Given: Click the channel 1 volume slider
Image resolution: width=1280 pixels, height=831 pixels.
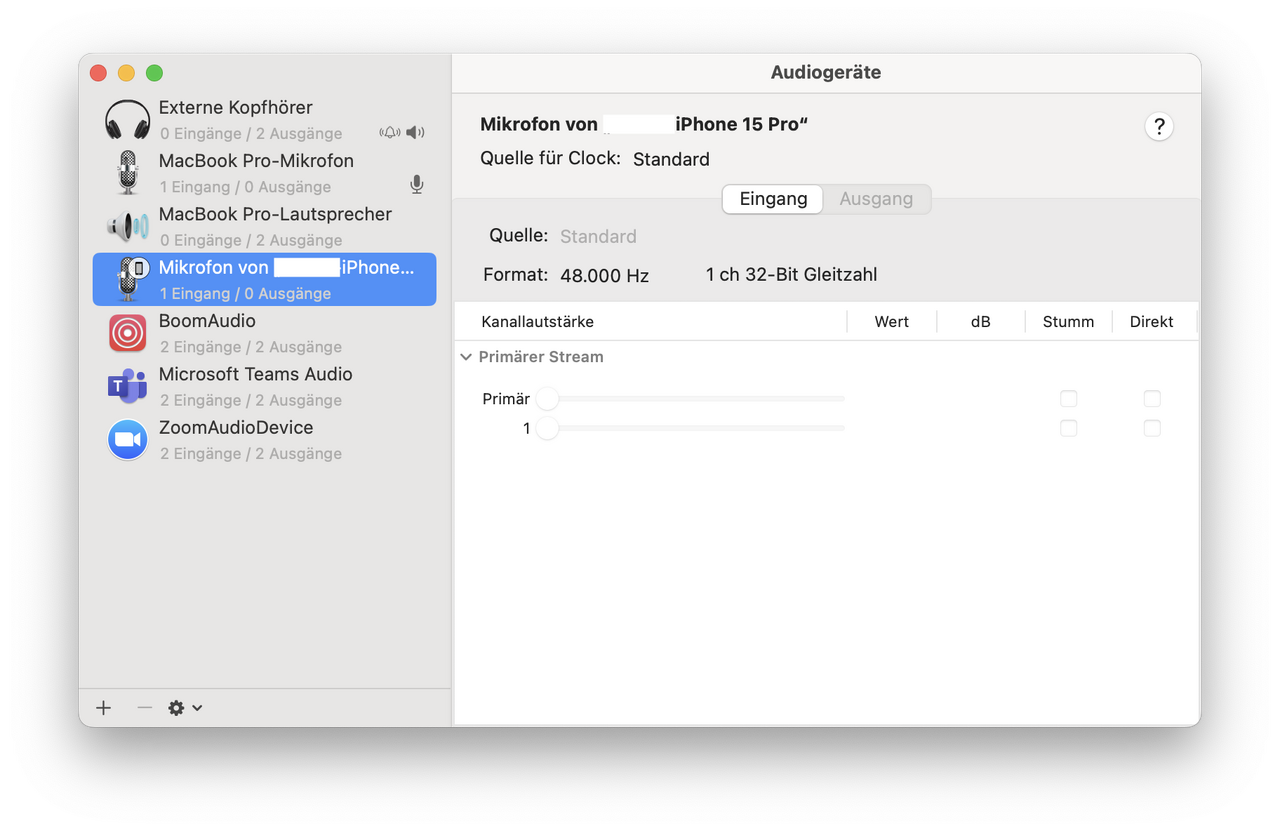Looking at the screenshot, I should [690, 428].
